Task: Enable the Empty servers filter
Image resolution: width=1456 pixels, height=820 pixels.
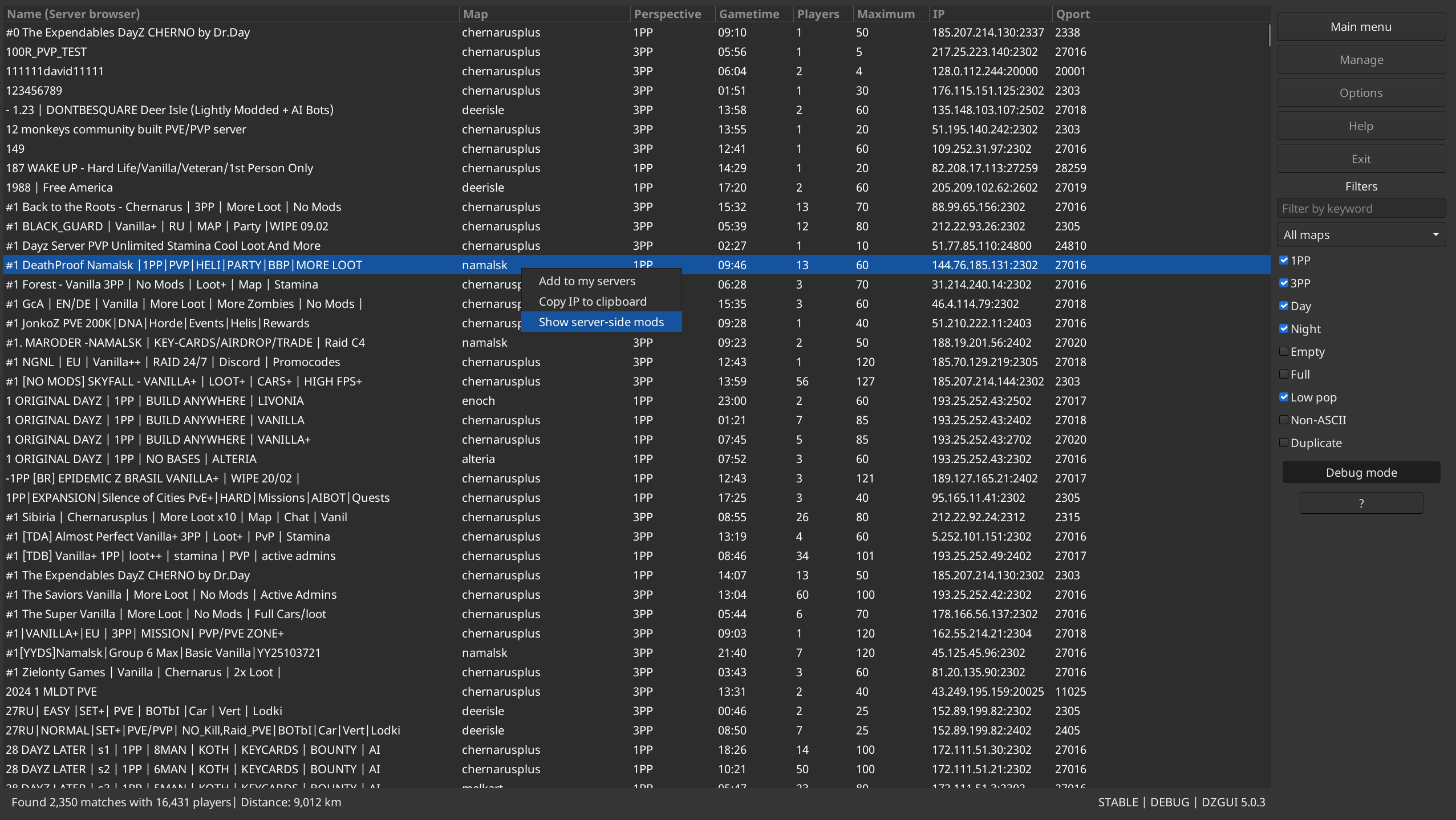Action: 1284,352
